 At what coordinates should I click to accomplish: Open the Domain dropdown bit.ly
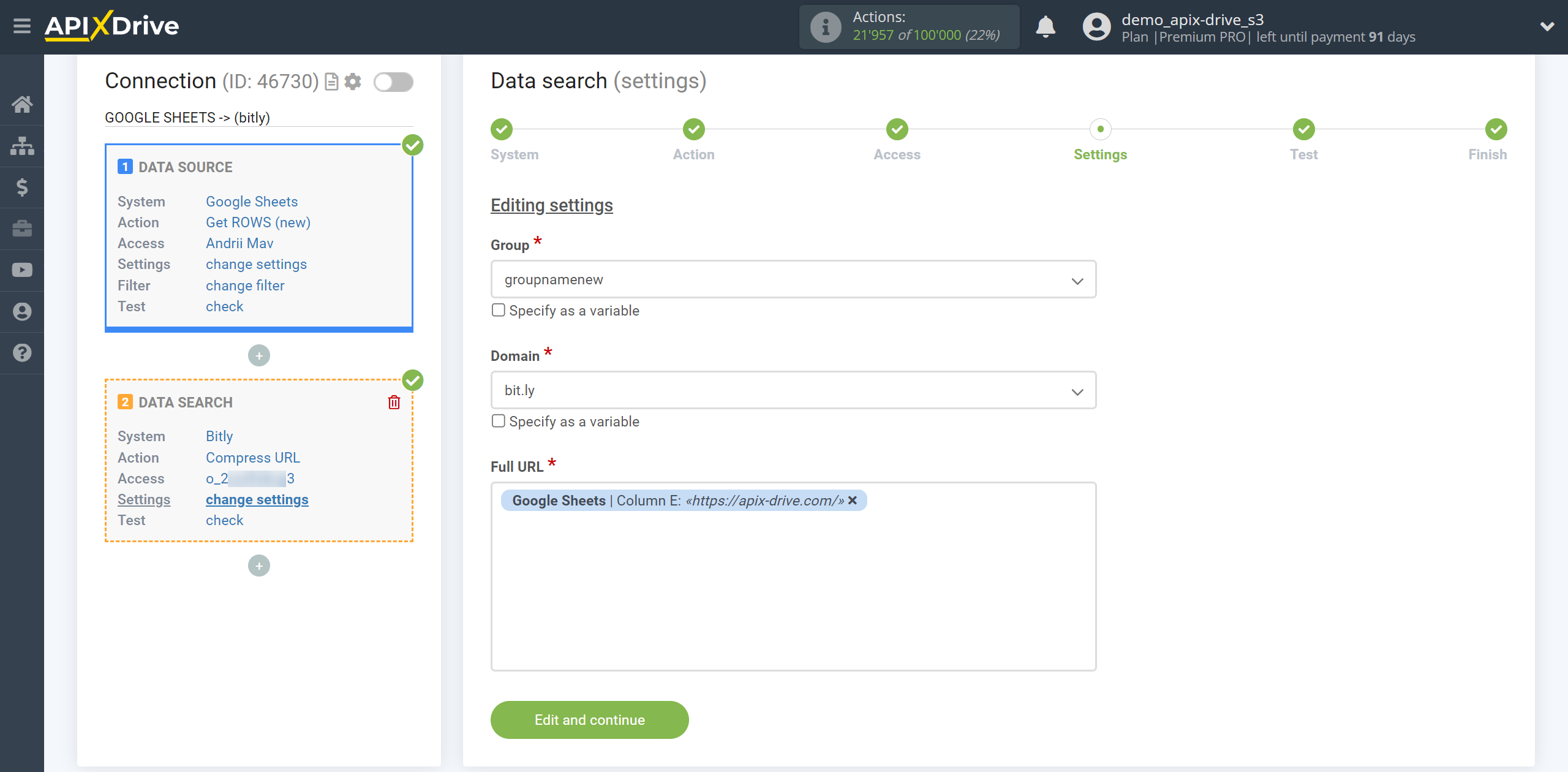coord(793,390)
